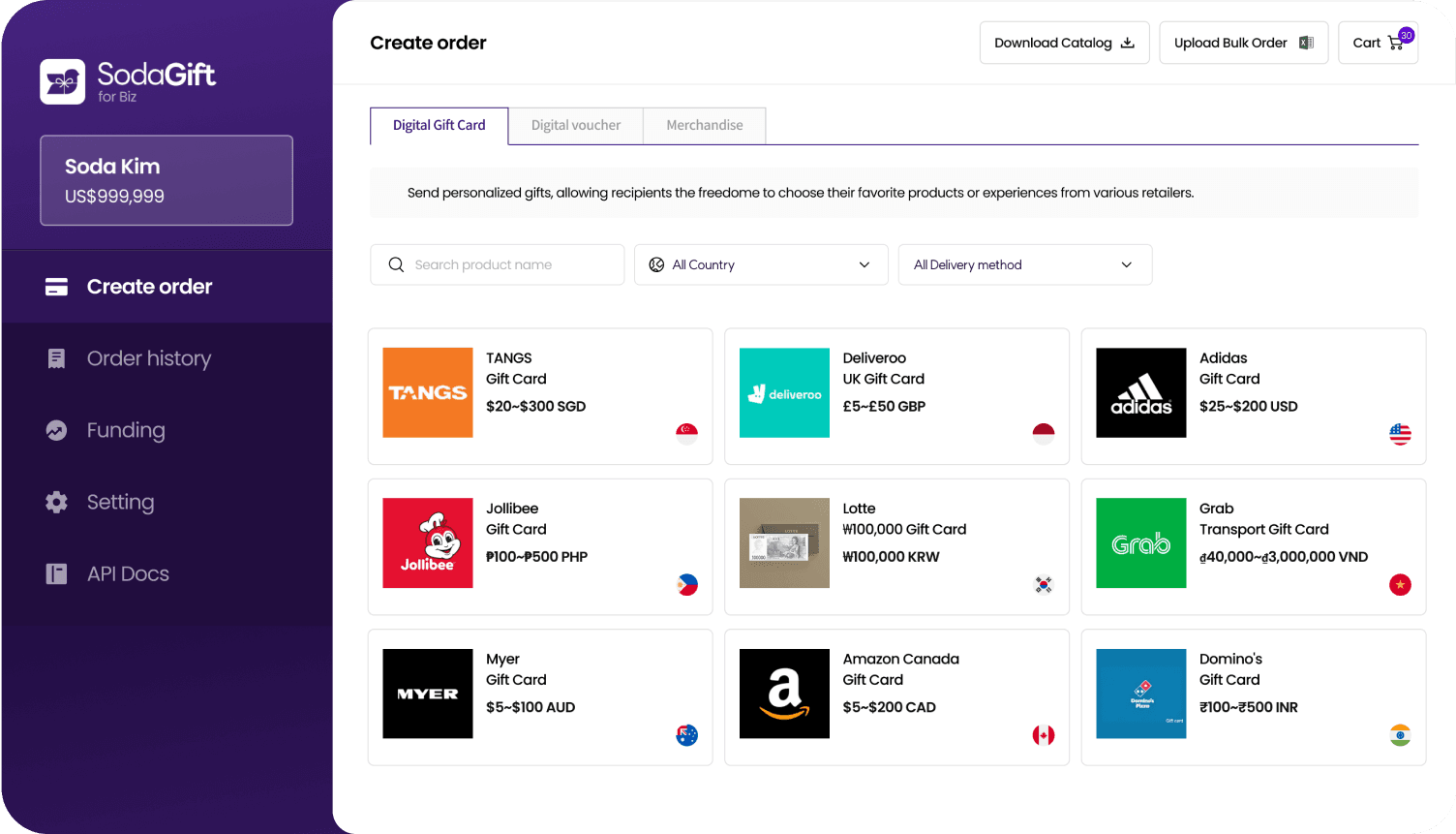Click the Lotte ₩100,000 KRW price
This screenshot has height=834, width=1456.
pyautogui.click(x=892, y=557)
